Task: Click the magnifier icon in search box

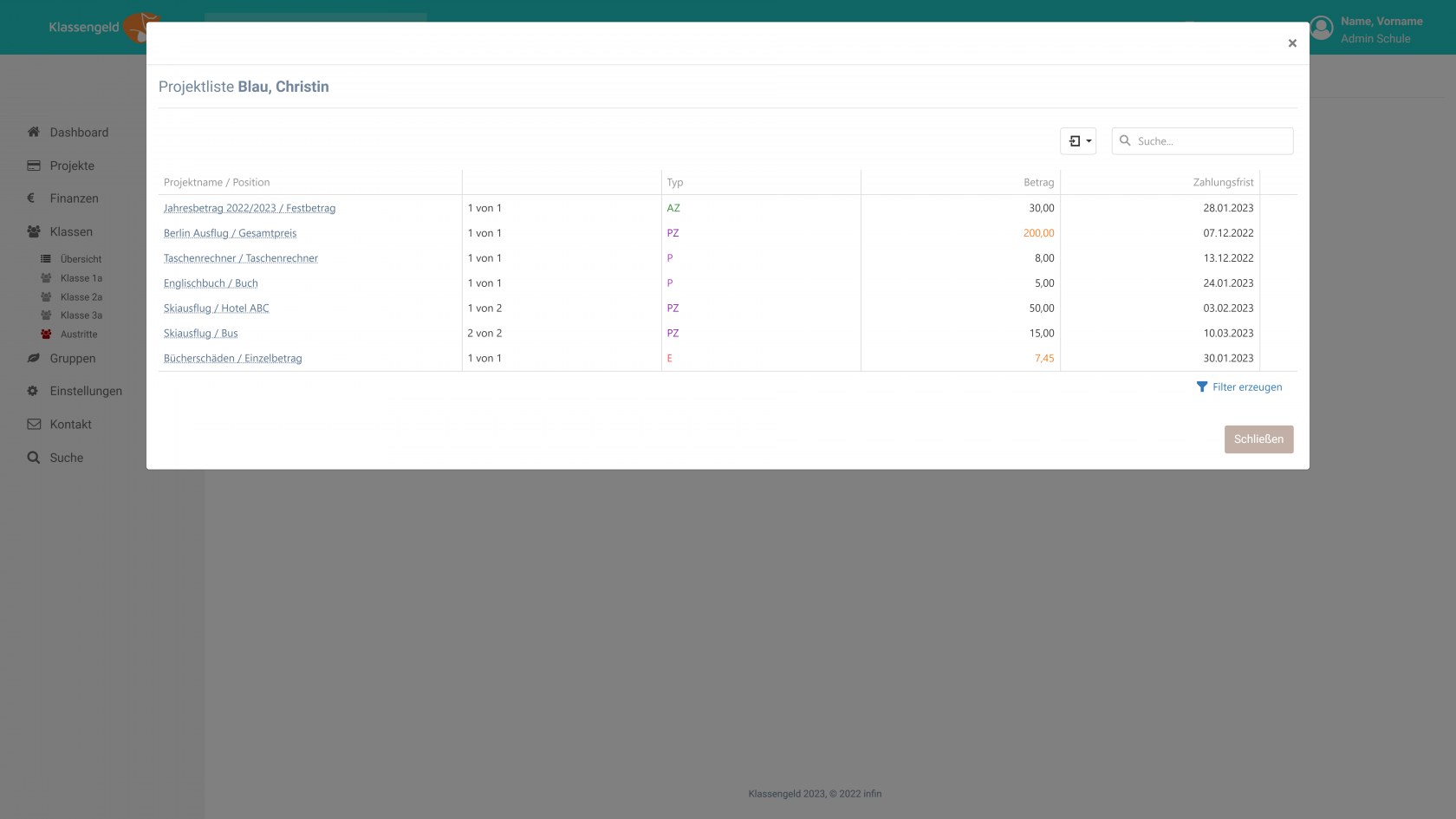Action: coord(1125,140)
